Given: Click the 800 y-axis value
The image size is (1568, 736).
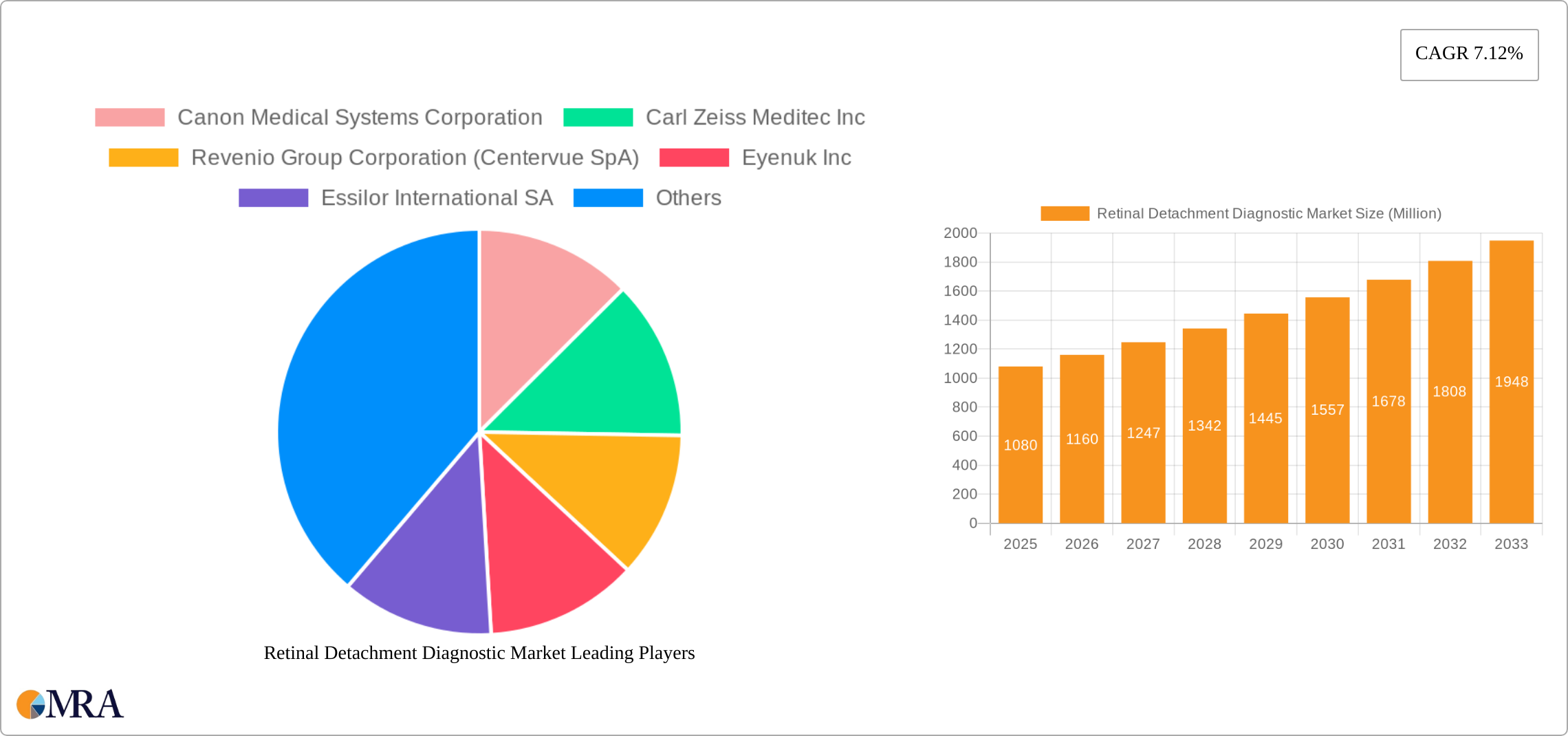Looking at the screenshot, I should point(965,407).
